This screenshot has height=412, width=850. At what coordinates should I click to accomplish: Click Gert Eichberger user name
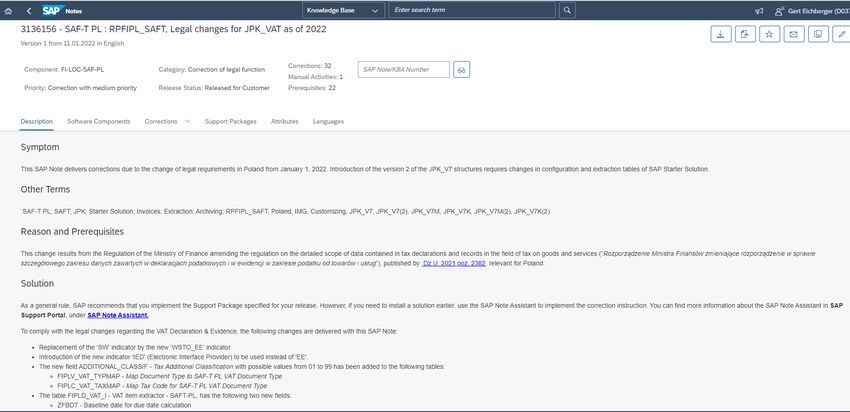pos(817,10)
